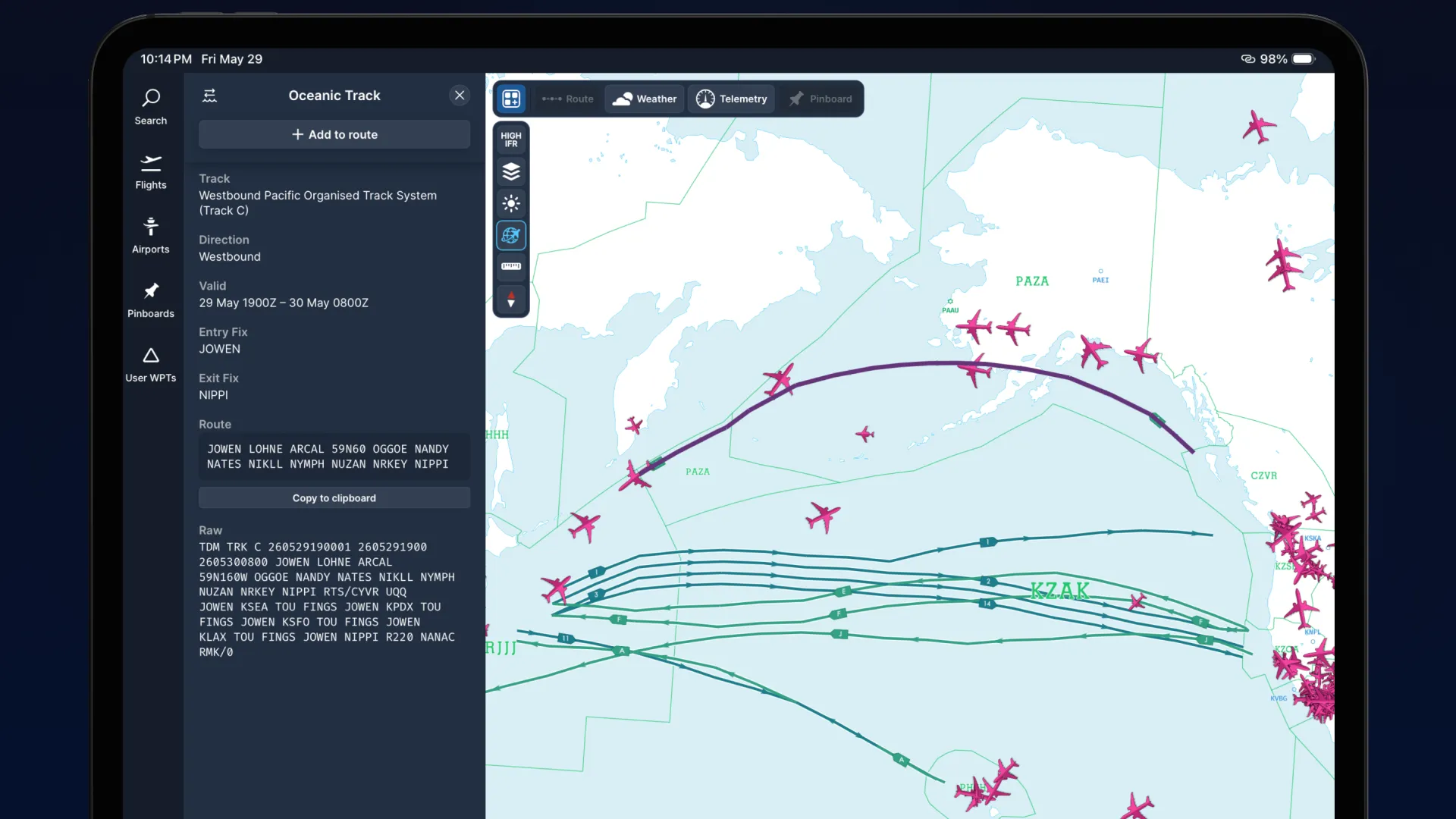Click the valid period 29 May 1900Z text
This screenshot has height=819, width=1456.
pyautogui.click(x=284, y=303)
